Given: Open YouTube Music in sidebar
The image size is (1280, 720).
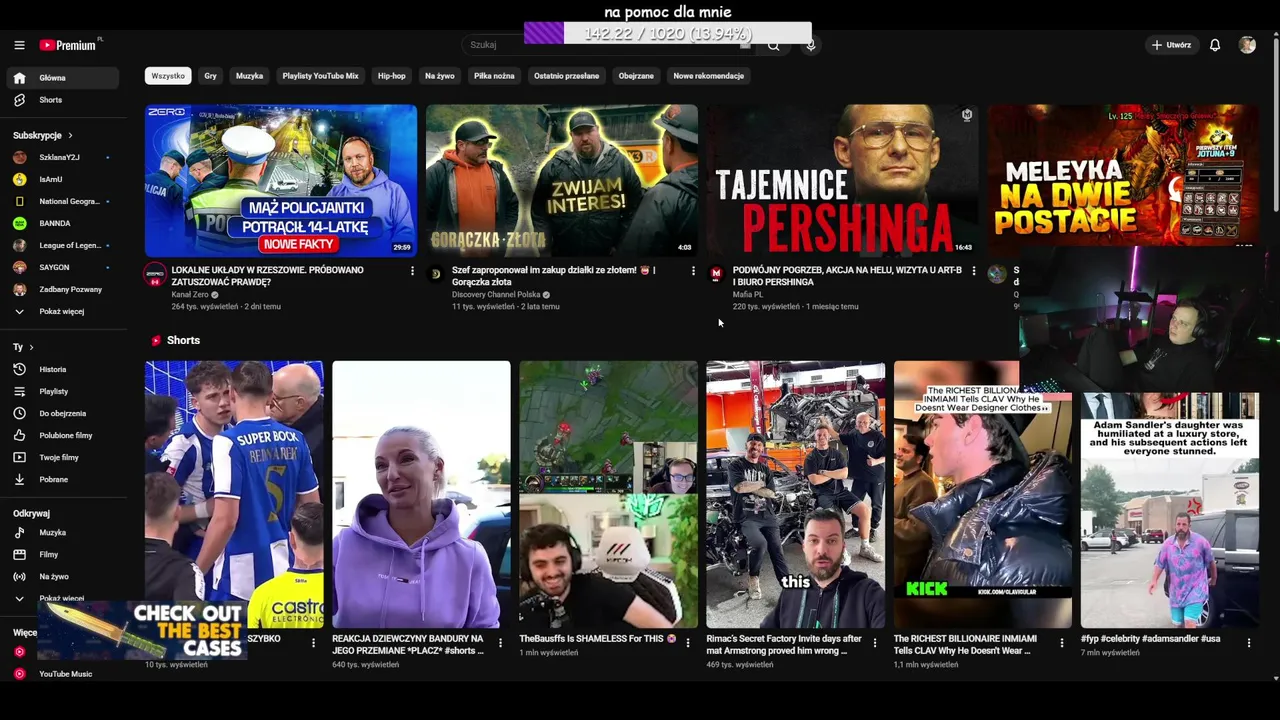Looking at the screenshot, I should click(62, 674).
